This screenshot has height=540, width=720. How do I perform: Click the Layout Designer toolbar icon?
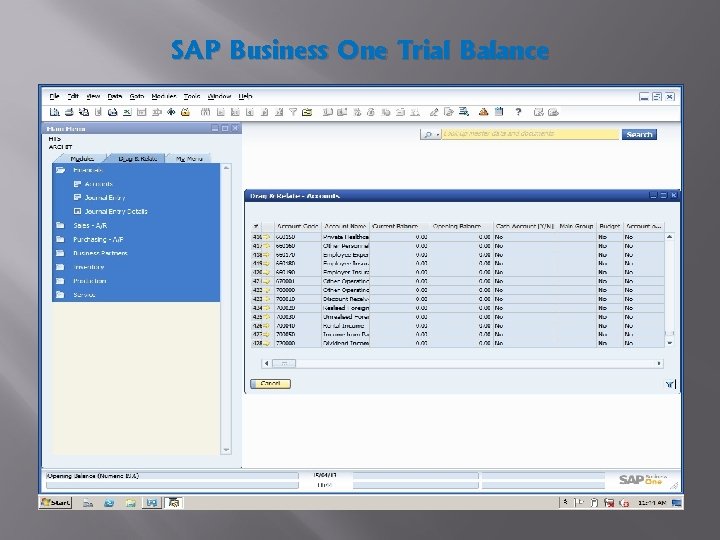click(x=449, y=112)
